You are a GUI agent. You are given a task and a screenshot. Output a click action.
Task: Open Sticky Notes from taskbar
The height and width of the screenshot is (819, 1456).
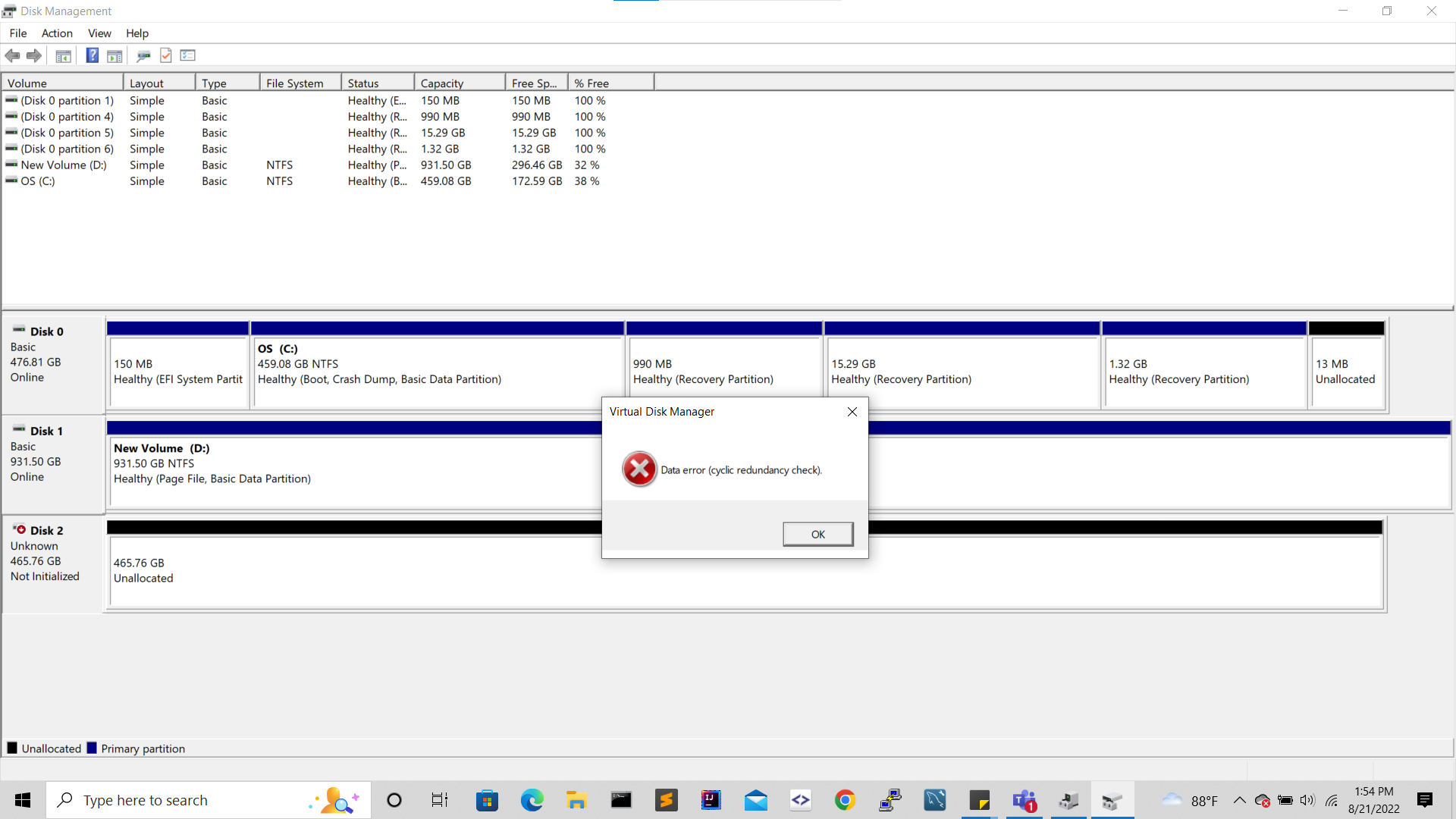(x=980, y=800)
